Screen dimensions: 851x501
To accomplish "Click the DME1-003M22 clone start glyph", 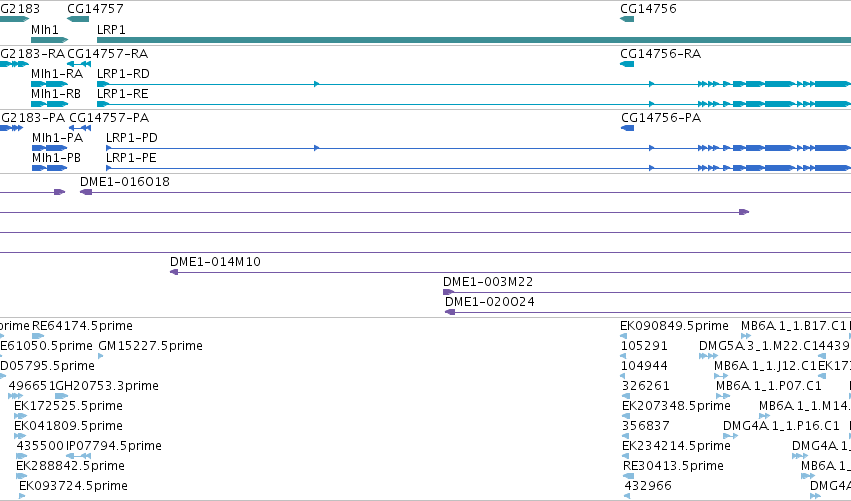I will (448, 292).
